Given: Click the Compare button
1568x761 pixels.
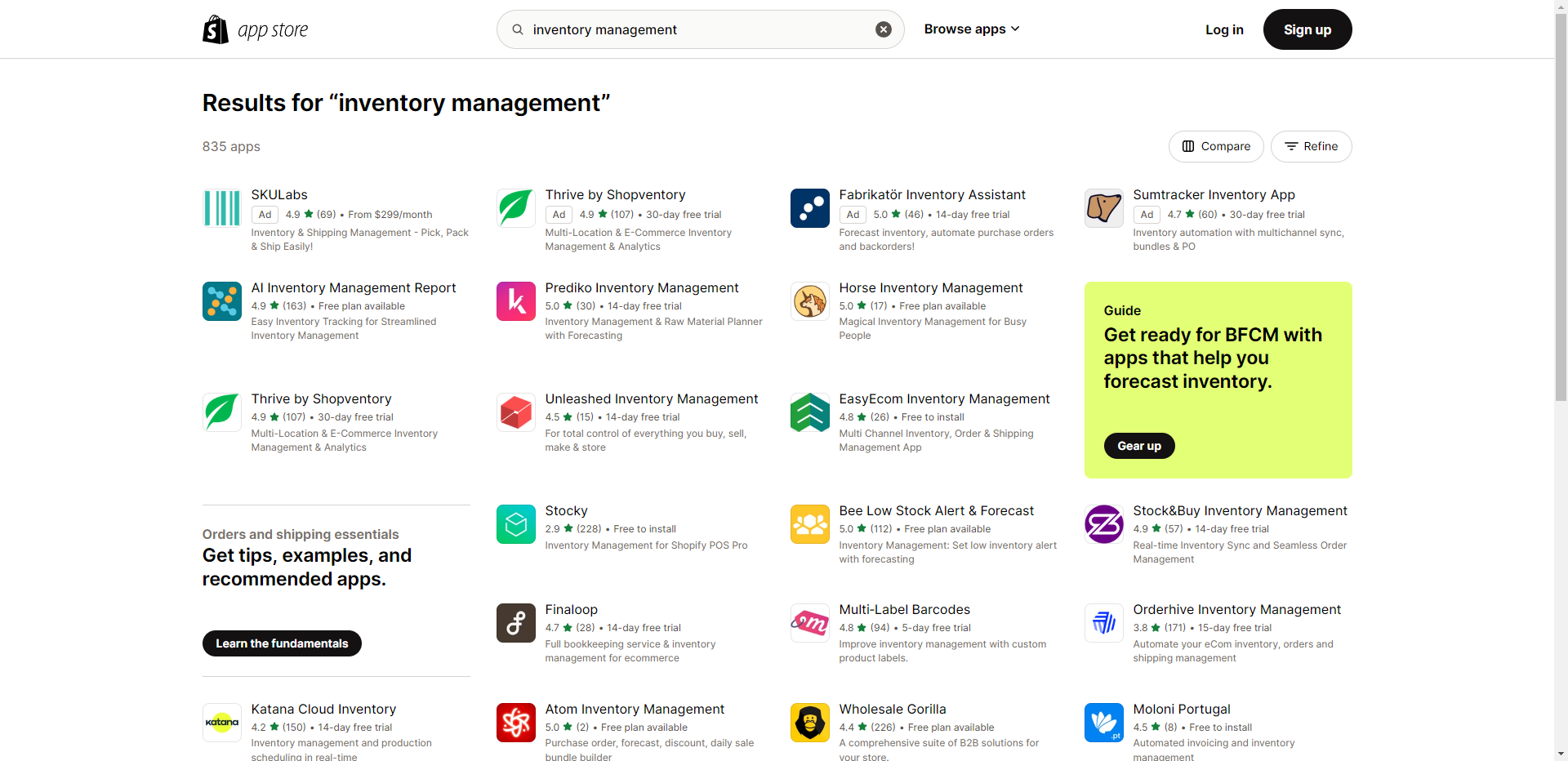Looking at the screenshot, I should [1216, 146].
